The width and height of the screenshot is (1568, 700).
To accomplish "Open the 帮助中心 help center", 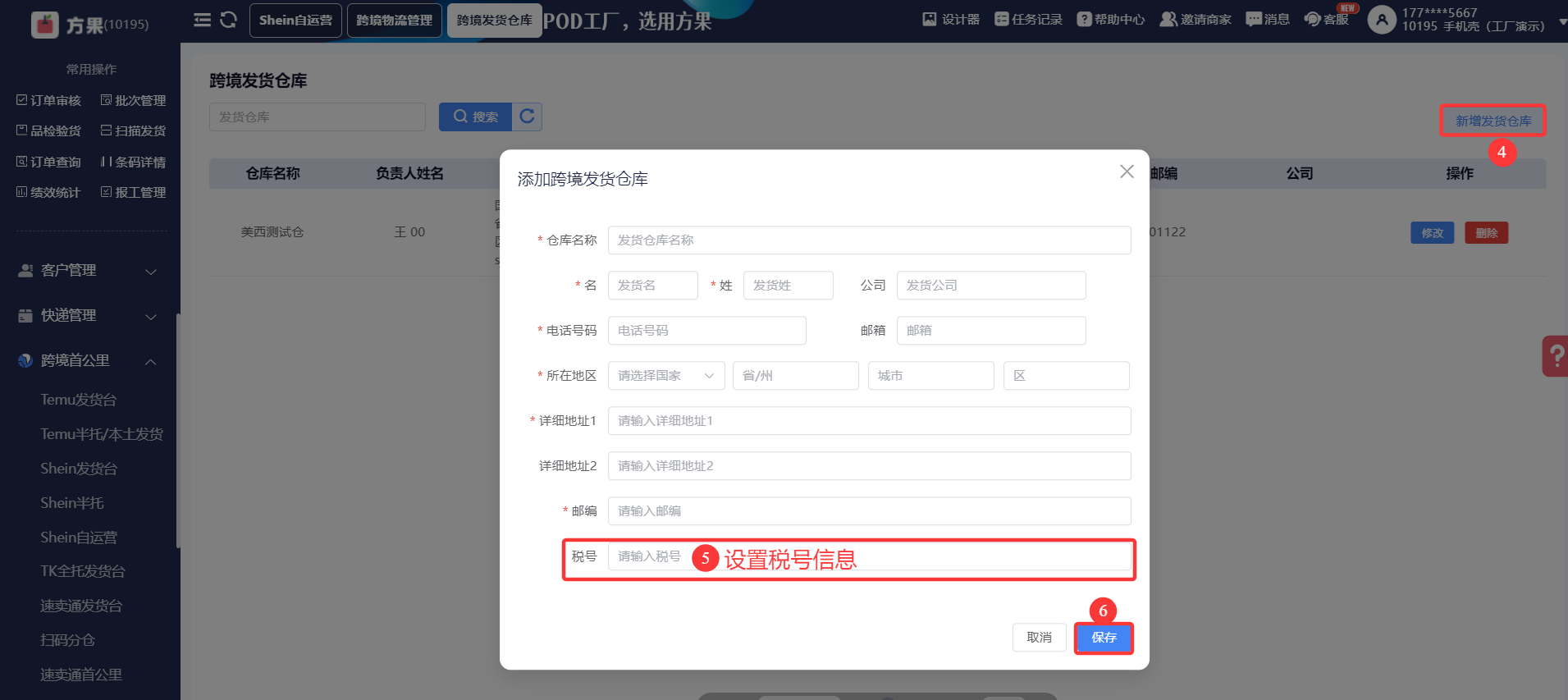I will click(1111, 20).
